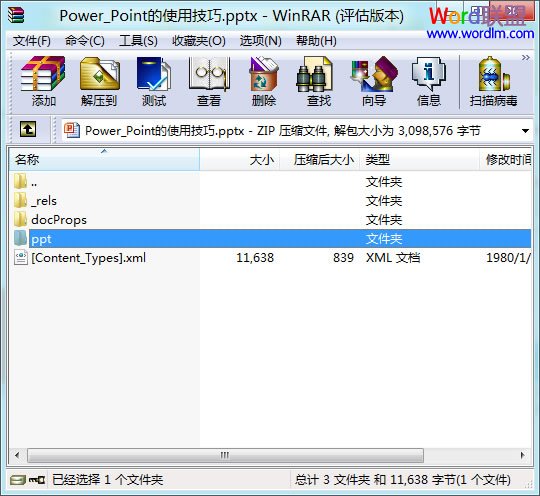
Task: Click the parent folder '..' icon
Action: (x=21, y=181)
